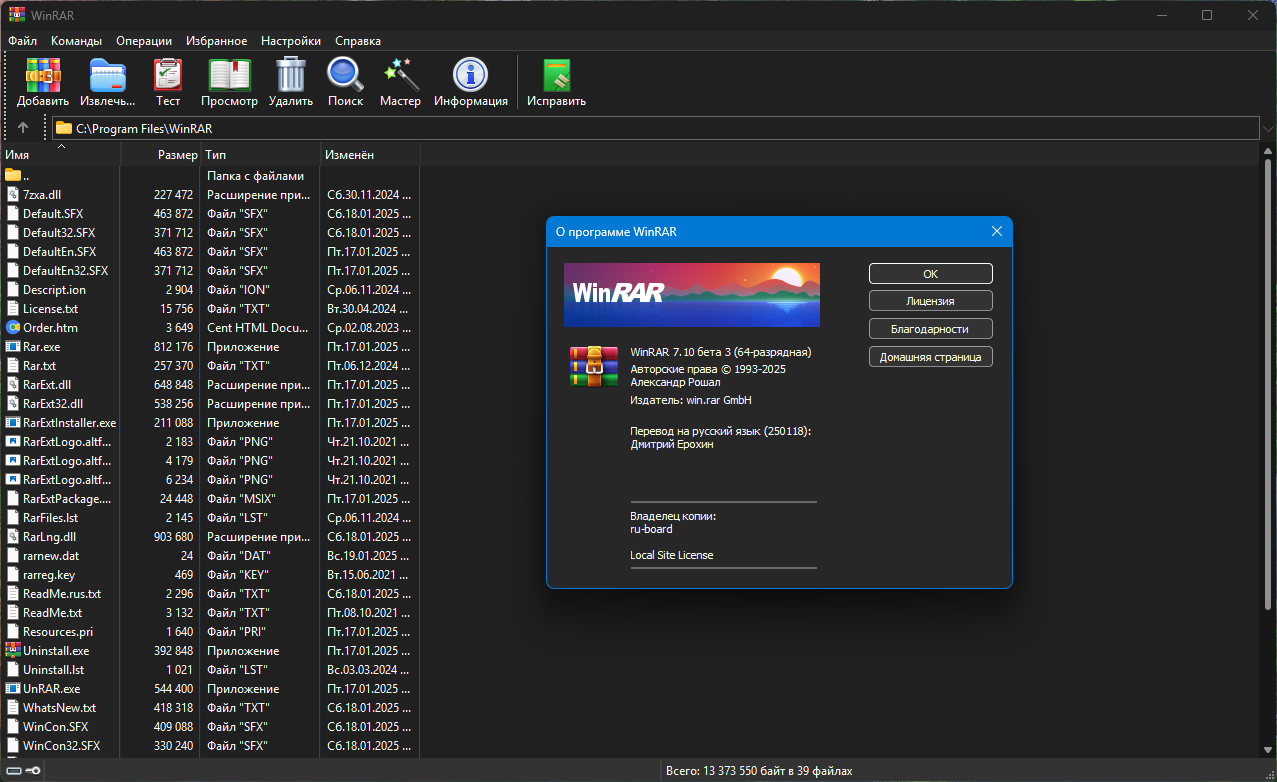
Task: Open the Справка menu
Action: tap(358, 41)
